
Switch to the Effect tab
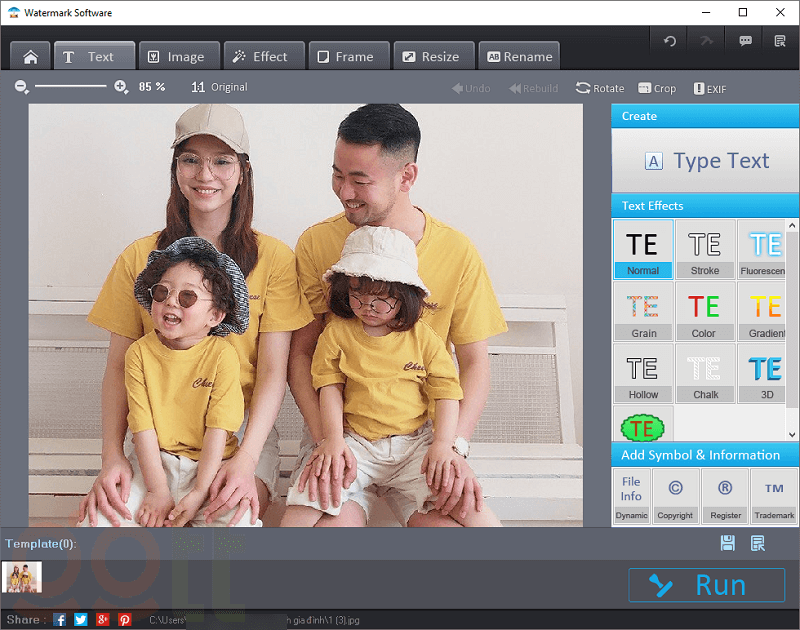coord(260,57)
